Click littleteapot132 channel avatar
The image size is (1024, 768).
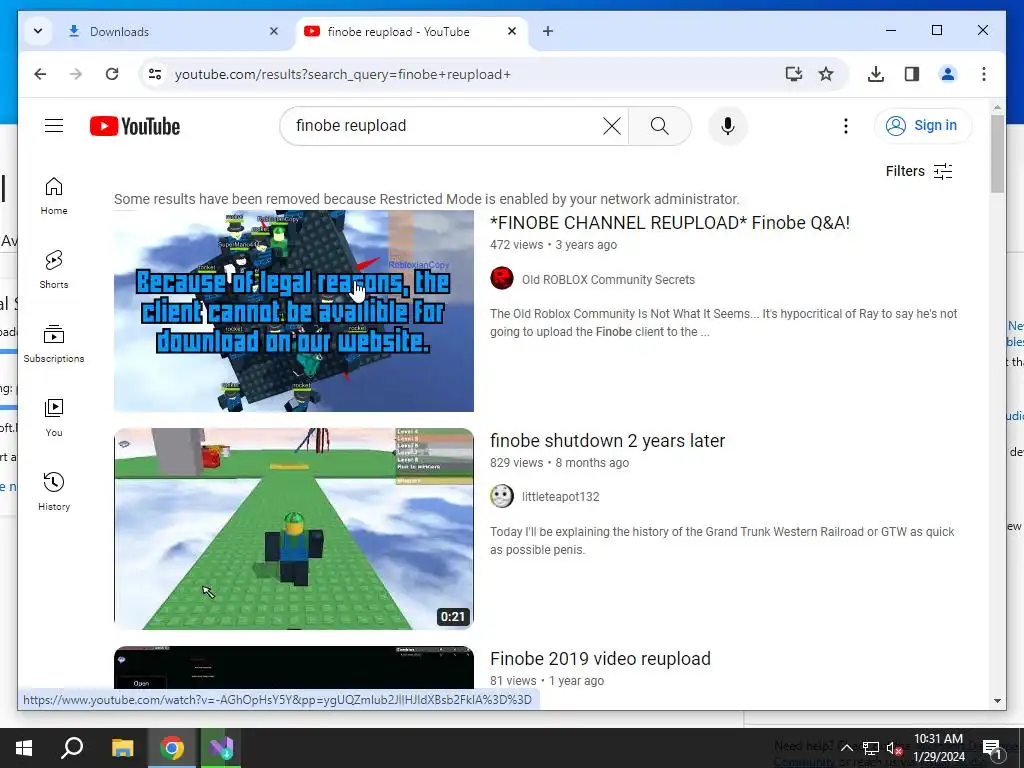pyautogui.click(x=502, y=496)
